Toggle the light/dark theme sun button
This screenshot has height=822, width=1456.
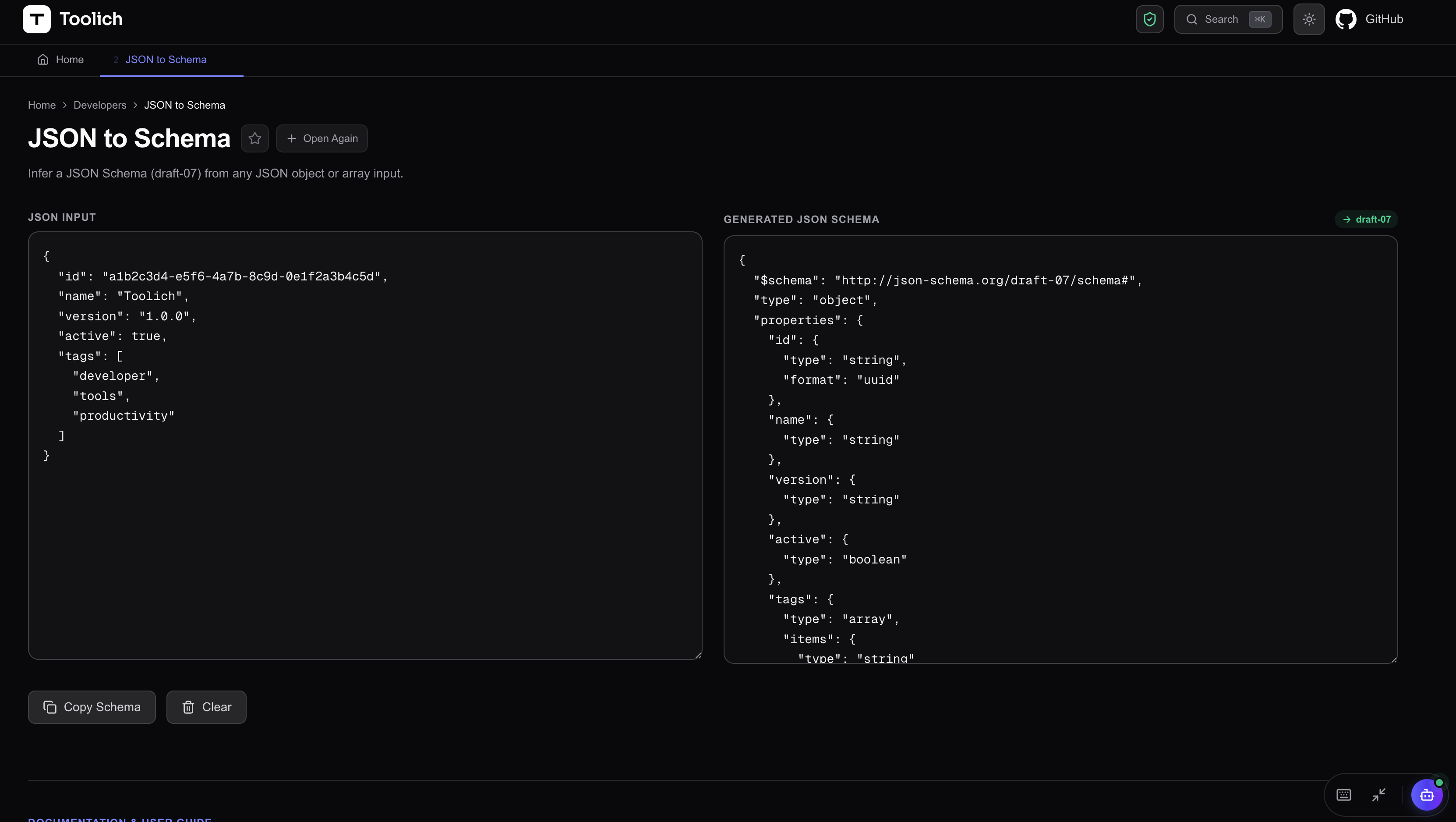click(1309, 19)
